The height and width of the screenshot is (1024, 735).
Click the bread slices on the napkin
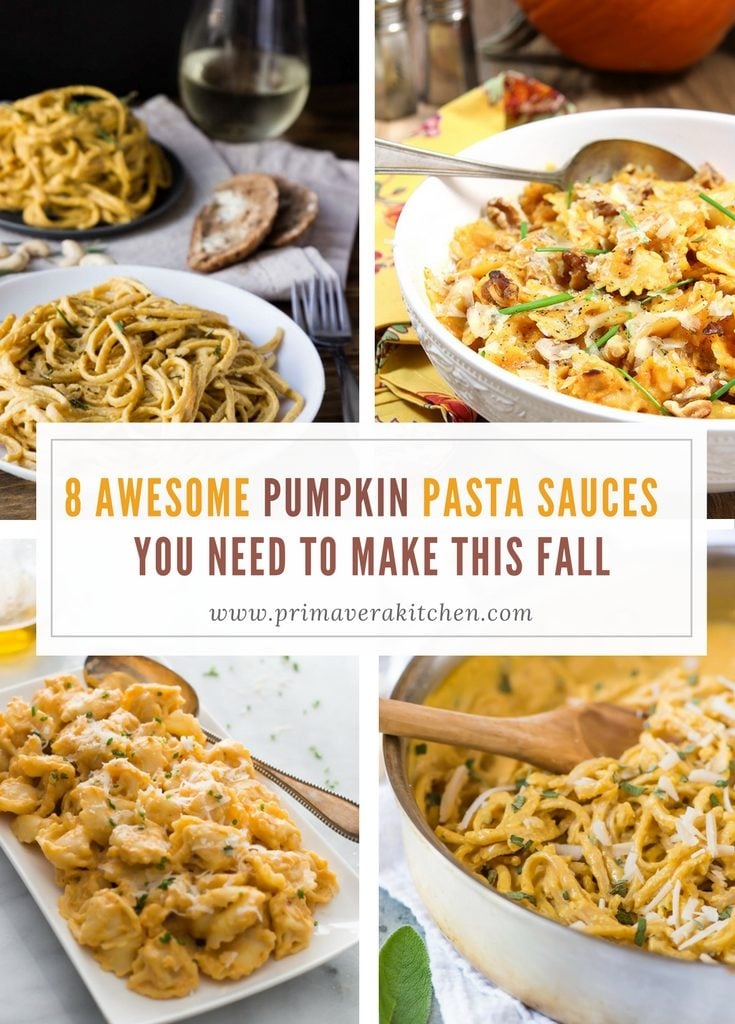pos(253,221)
